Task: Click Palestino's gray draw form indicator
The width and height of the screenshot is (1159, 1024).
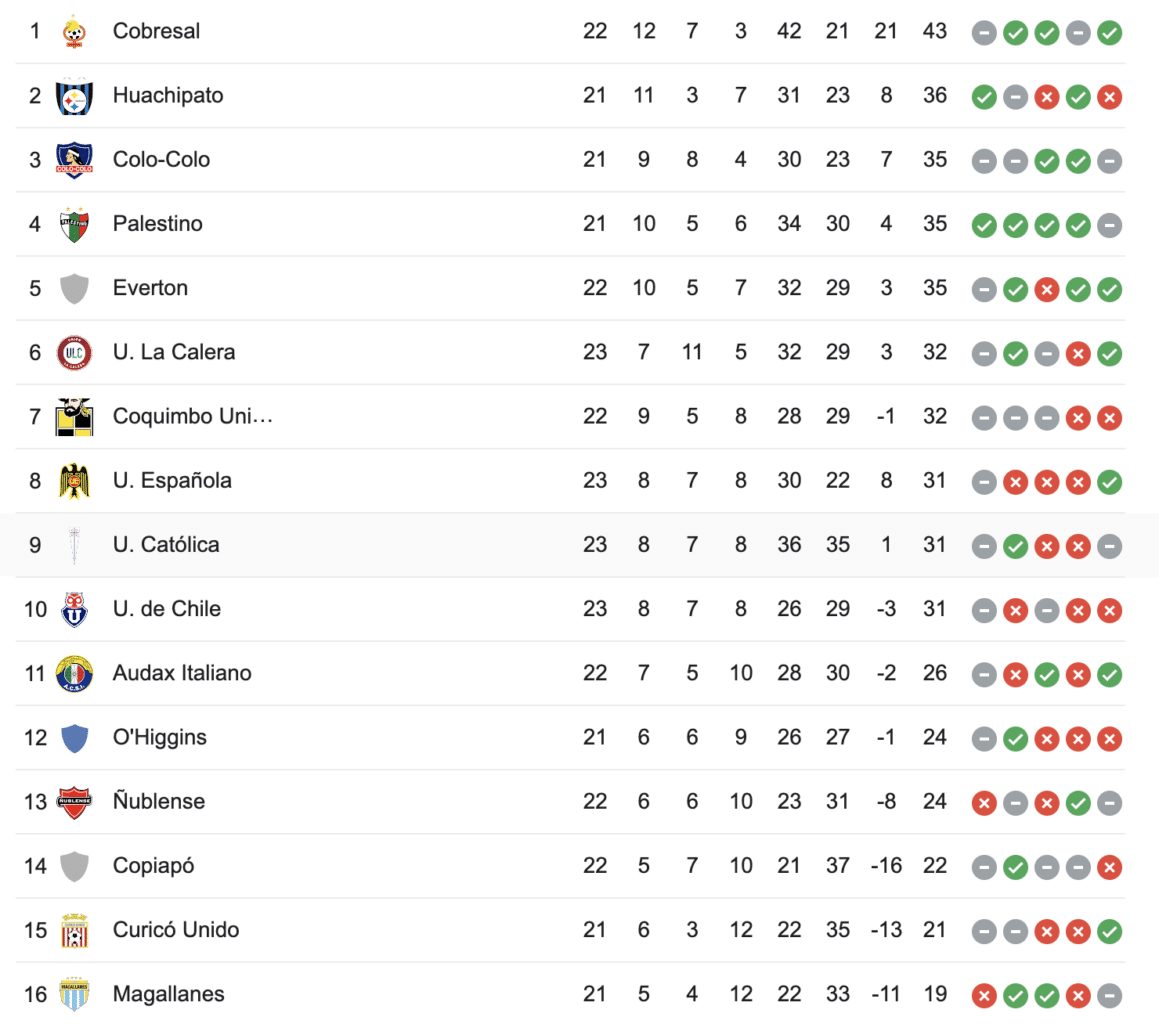Action: point(1109,225)
